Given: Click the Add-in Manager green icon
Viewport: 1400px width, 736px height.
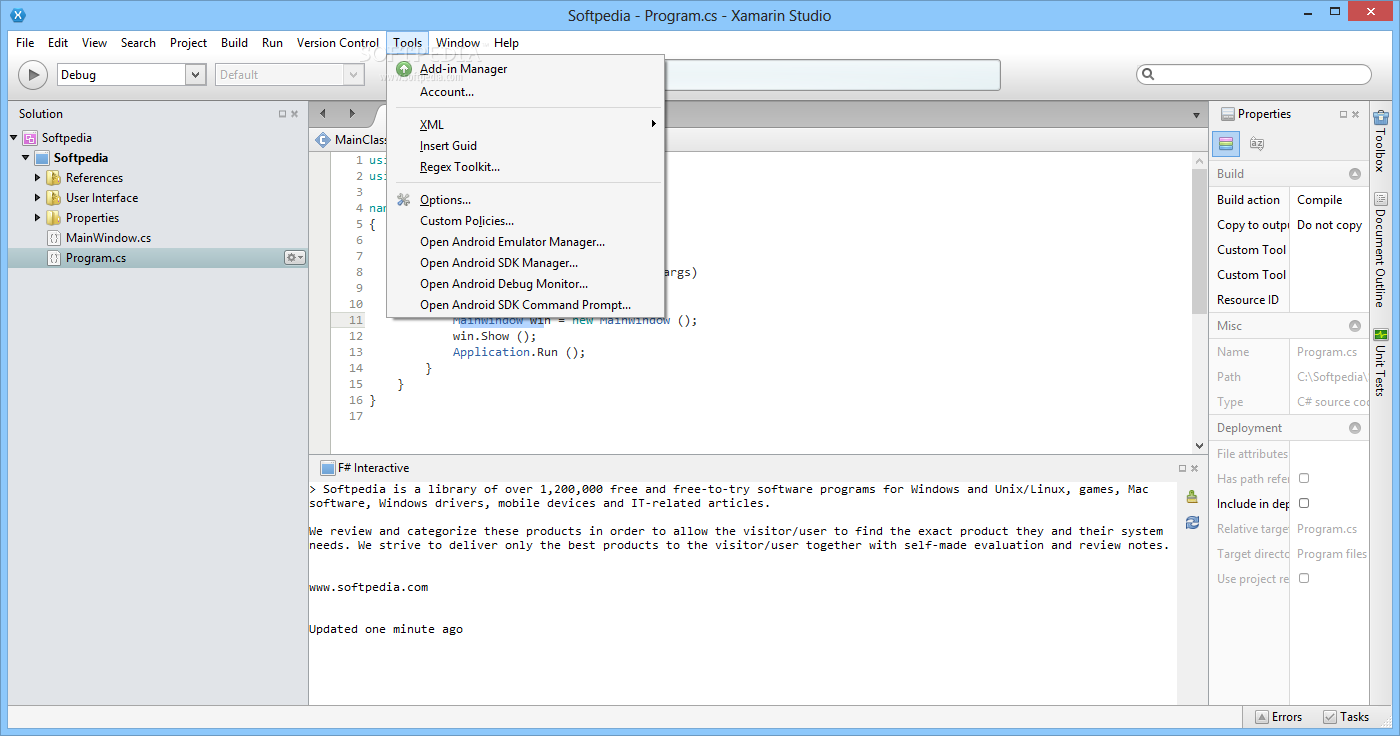Looking at the screenshot, I should coord(404,69).
